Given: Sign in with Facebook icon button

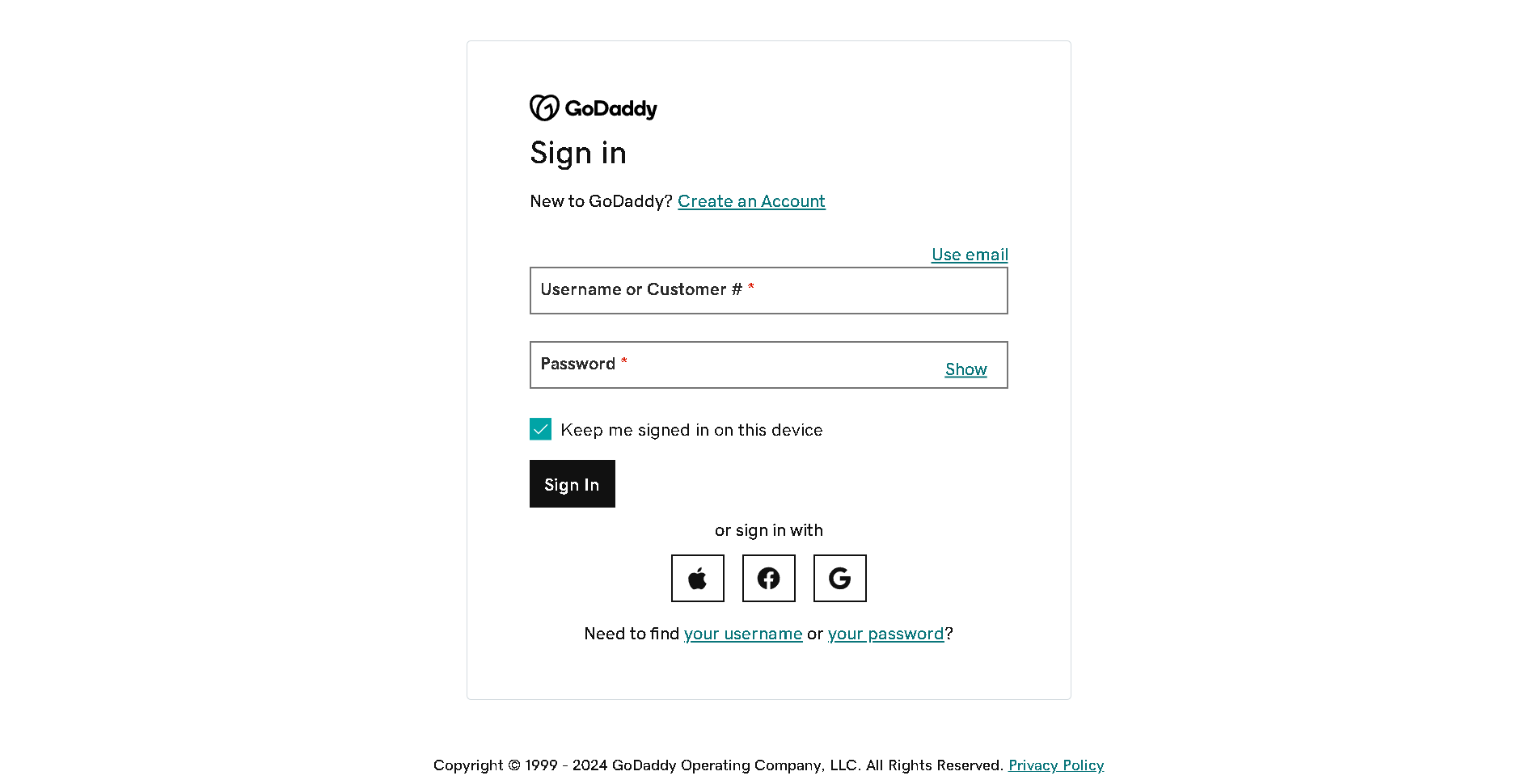Looking at the screenshot, I should click(769, 578).
